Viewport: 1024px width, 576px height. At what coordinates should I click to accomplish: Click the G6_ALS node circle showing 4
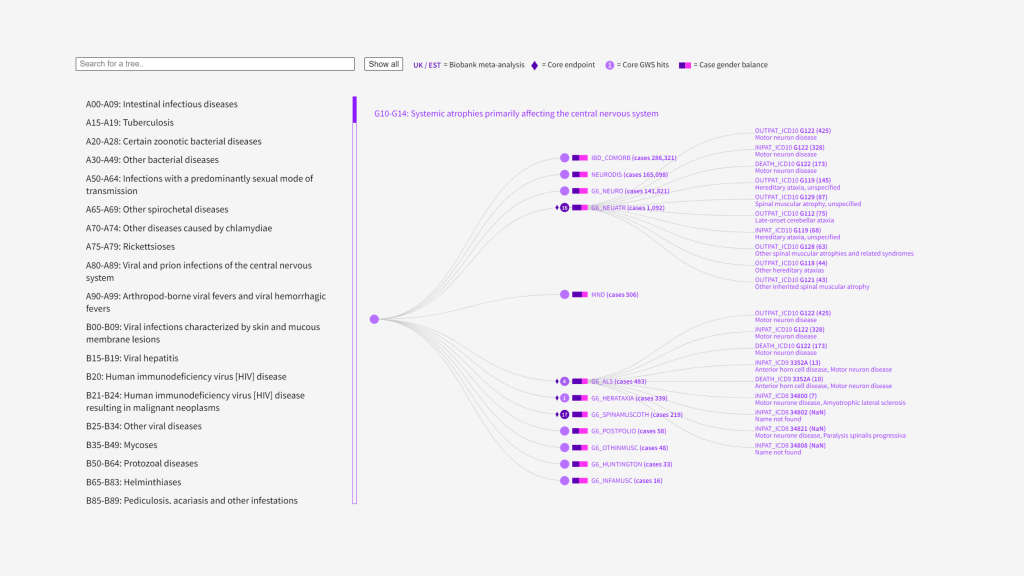(564, 381)
